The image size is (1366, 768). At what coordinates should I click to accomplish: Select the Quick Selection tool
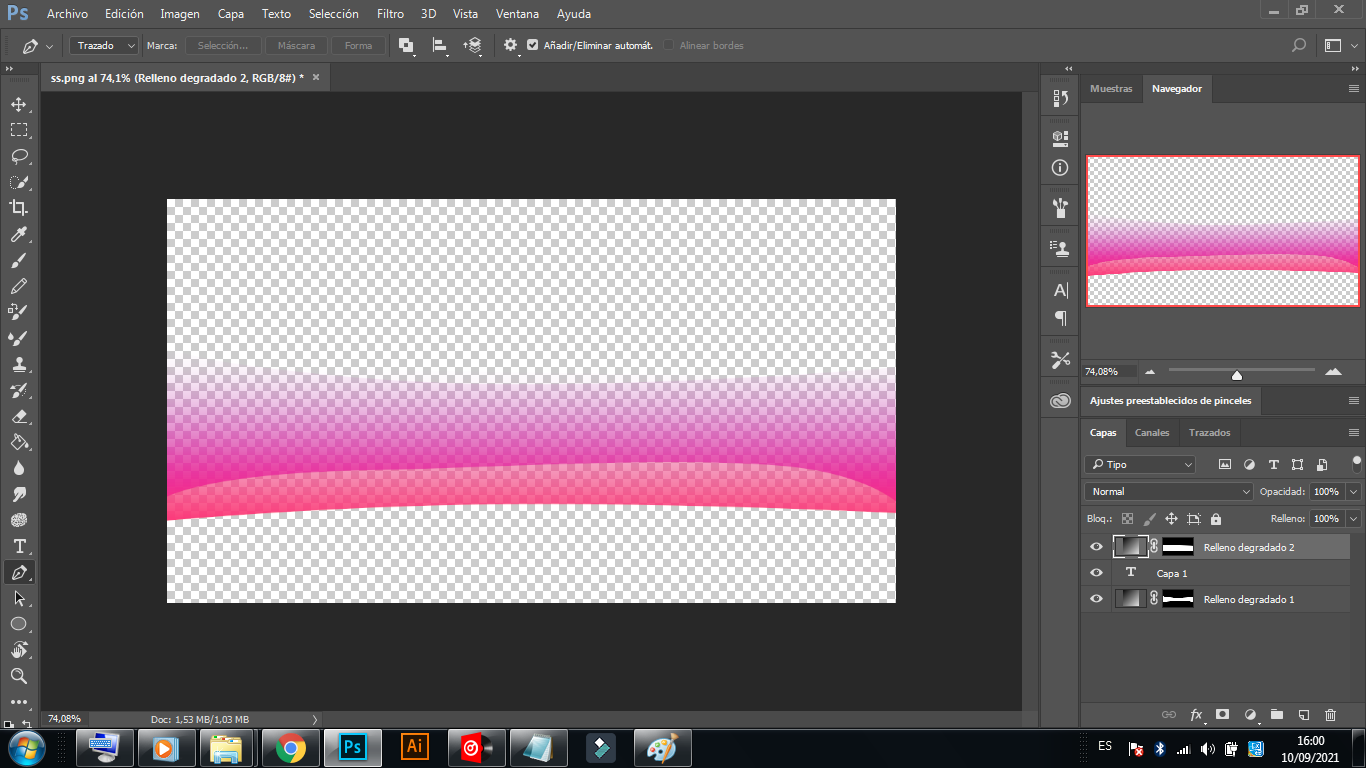coord(19,182)
